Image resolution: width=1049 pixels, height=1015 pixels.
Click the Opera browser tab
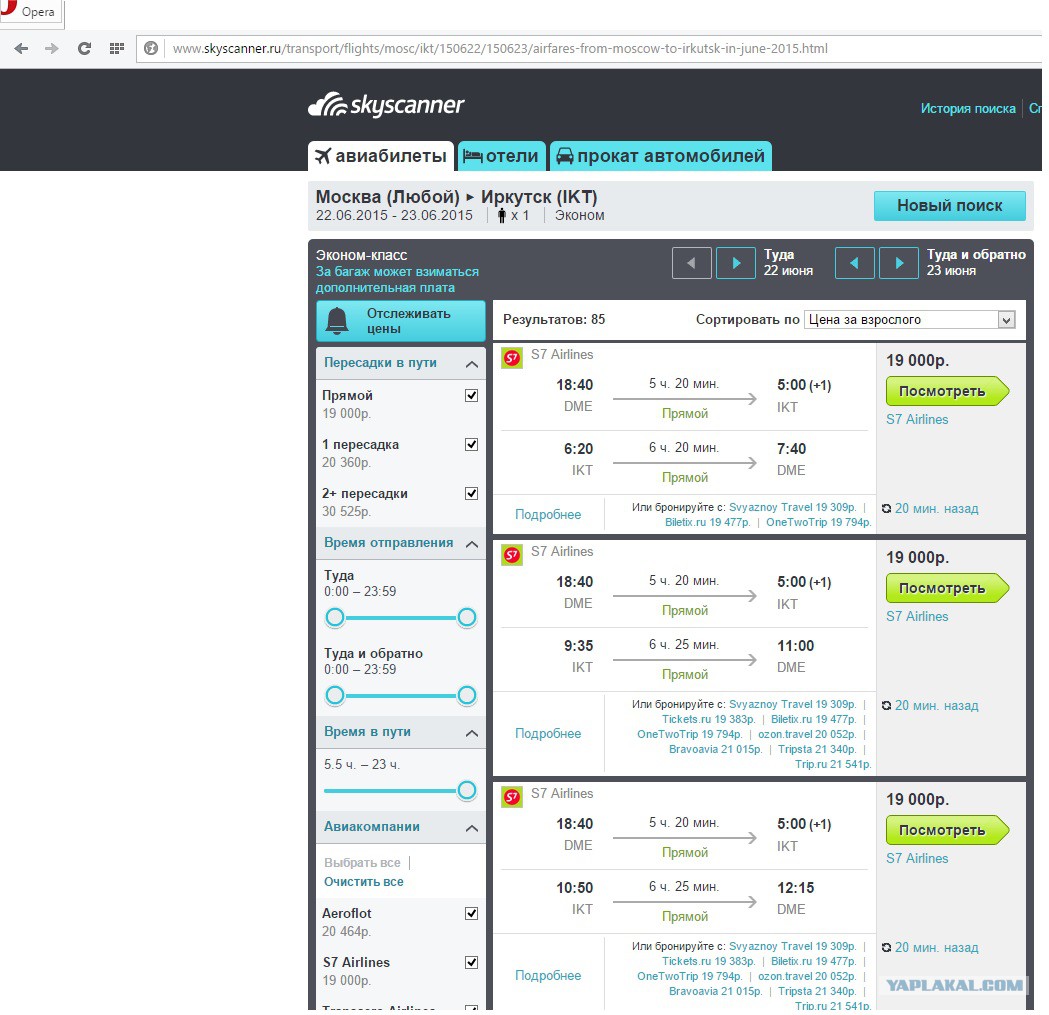31,12
